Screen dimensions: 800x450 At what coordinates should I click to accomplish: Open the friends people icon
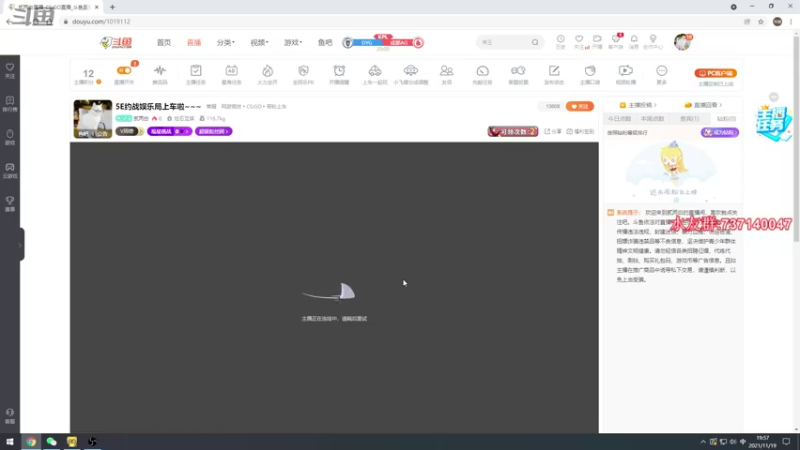[x=446, y=70]
